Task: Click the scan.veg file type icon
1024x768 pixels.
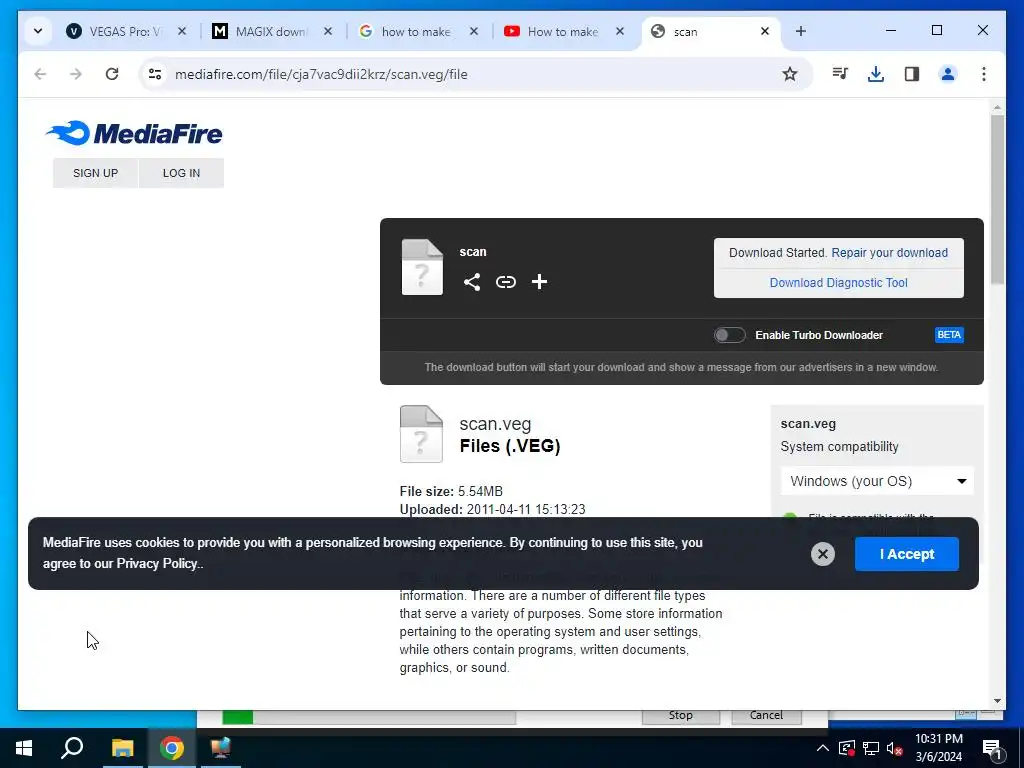Action: (x=421, y=434)
